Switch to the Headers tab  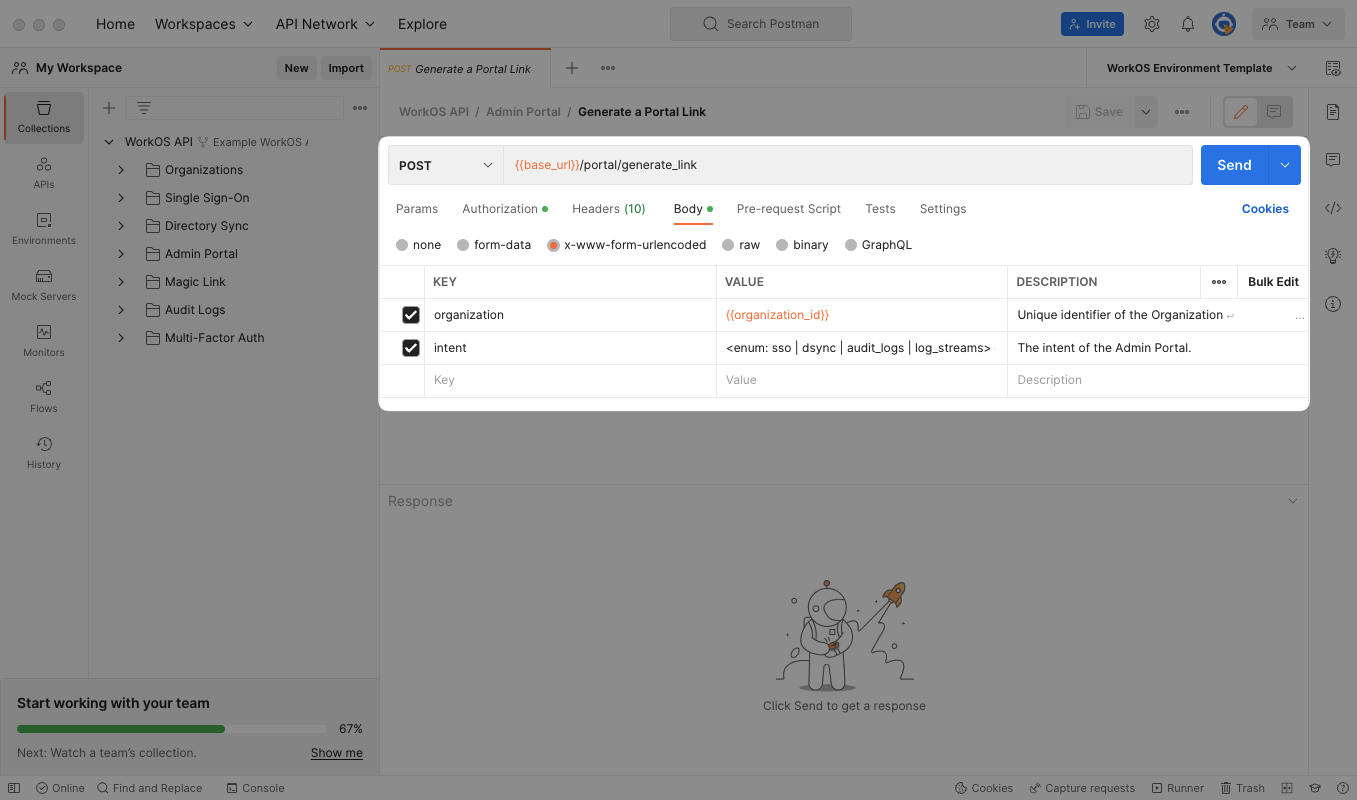coord(608,209)
